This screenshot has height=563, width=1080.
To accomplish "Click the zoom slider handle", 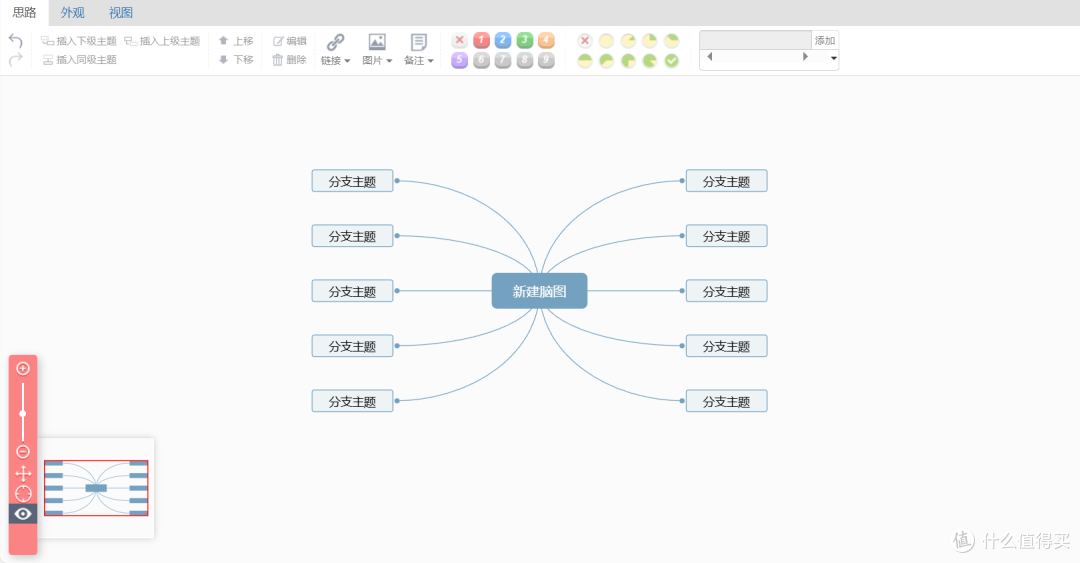I will [x=23, y=413].
